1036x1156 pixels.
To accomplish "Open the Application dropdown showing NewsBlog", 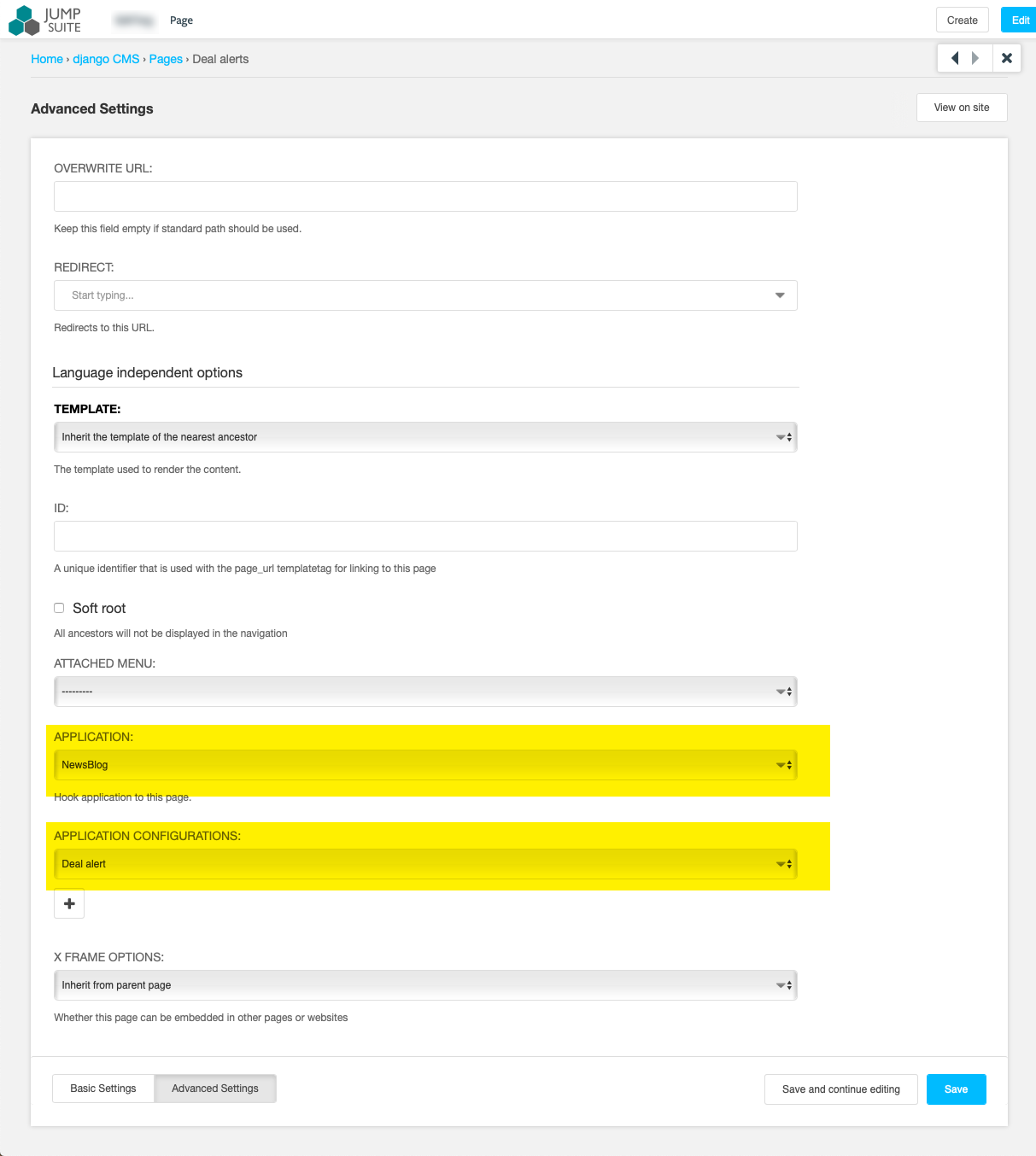I will tap(425, 765).
